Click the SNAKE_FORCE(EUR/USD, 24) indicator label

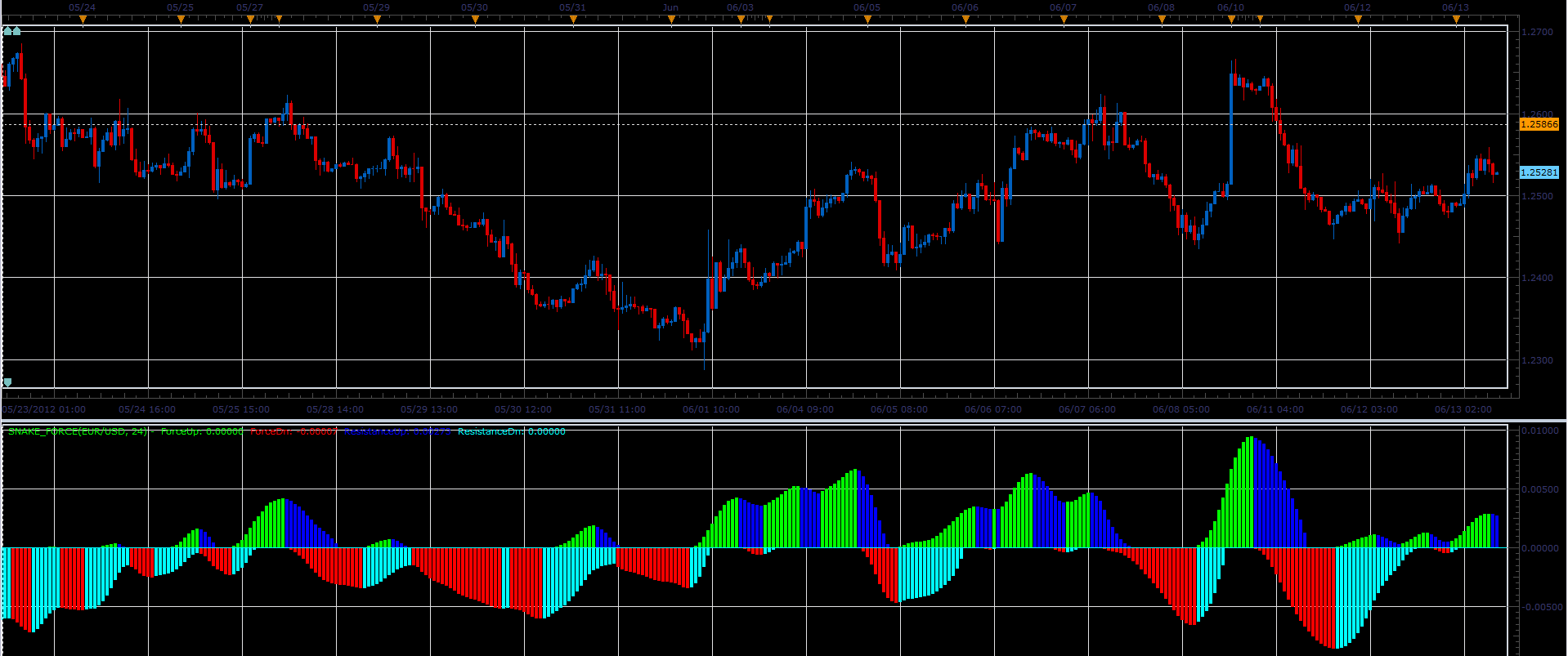click(x=78, y=431)
